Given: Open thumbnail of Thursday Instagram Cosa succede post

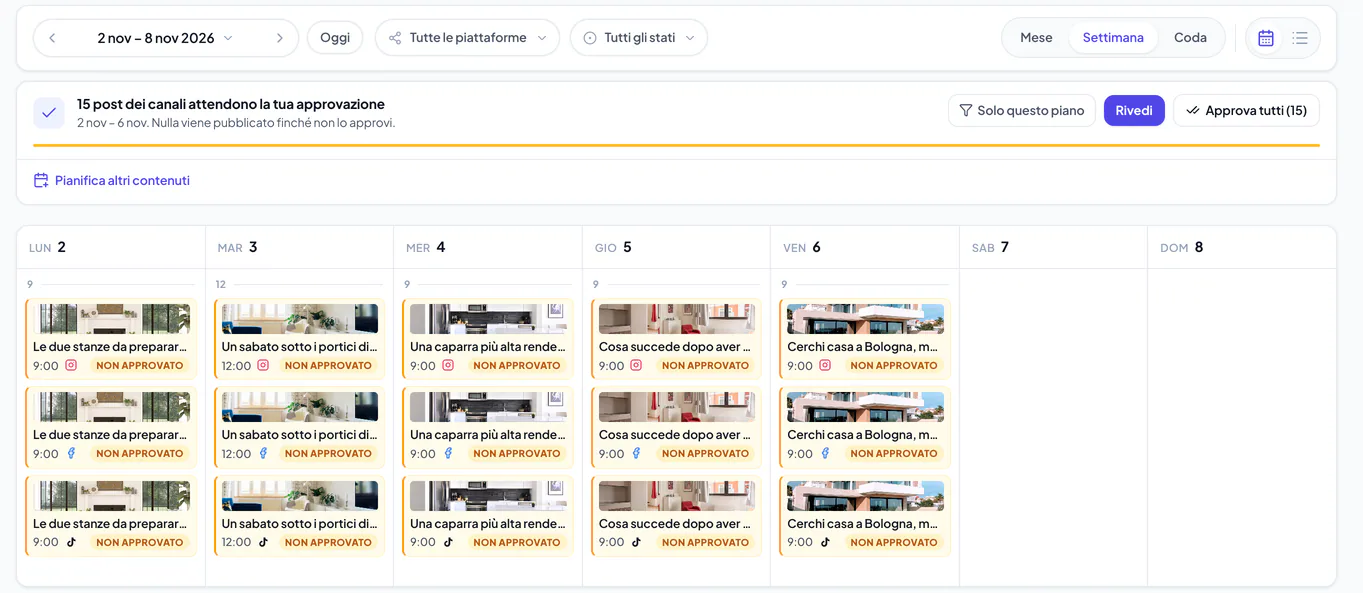Looking at the screenshot, I should click(x=677, y=319).
